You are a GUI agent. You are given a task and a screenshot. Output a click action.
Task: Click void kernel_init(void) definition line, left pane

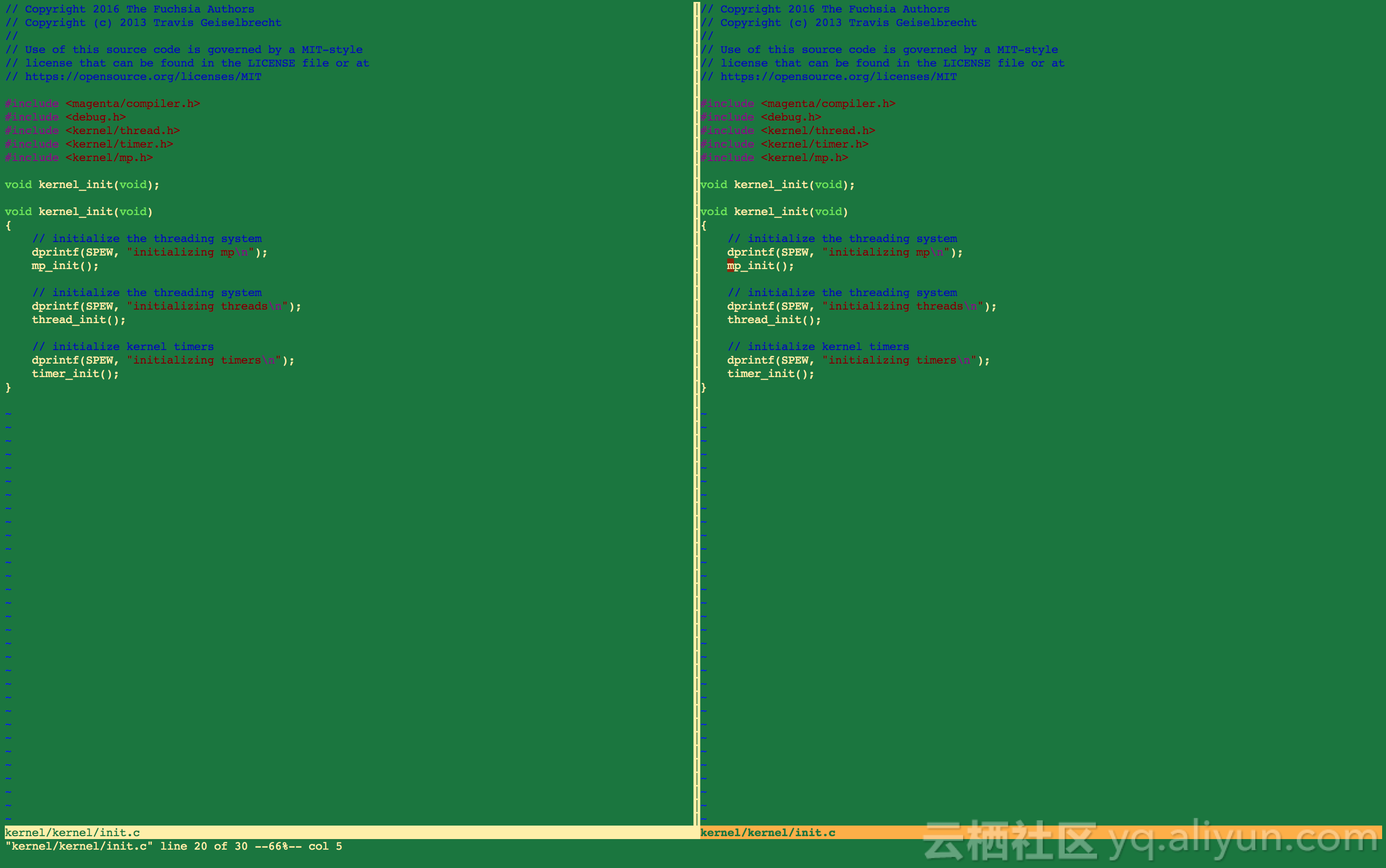[x=79, y=212]
